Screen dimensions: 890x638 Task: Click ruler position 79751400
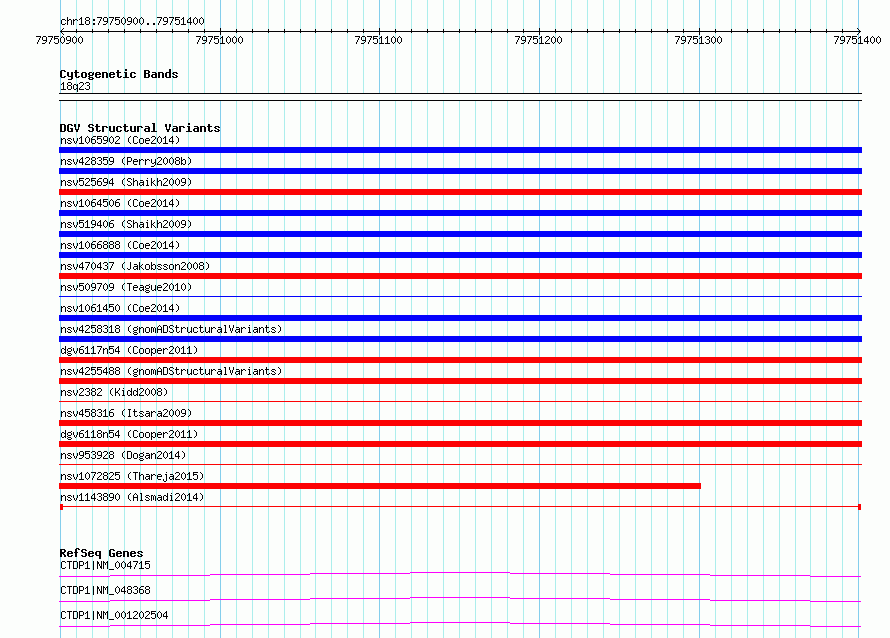tap(857, 40)
